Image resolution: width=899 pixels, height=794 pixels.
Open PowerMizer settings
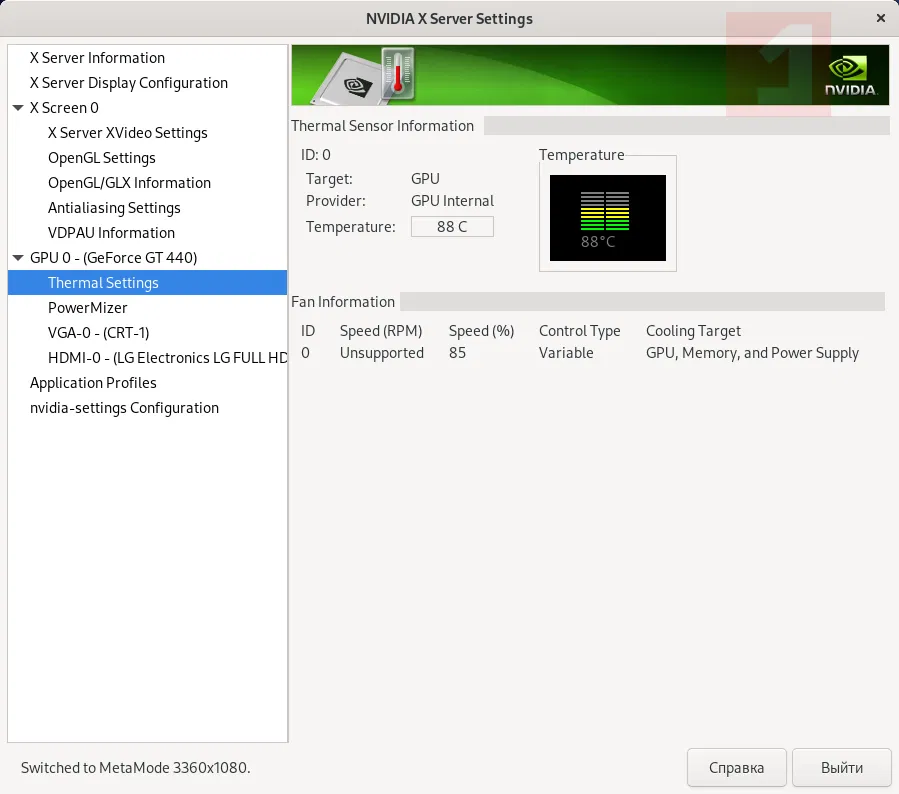(x=88, y=308)
